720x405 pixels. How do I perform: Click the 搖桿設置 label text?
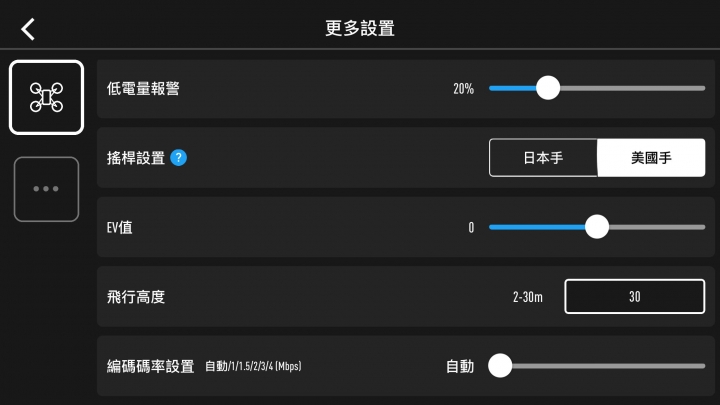136,158
